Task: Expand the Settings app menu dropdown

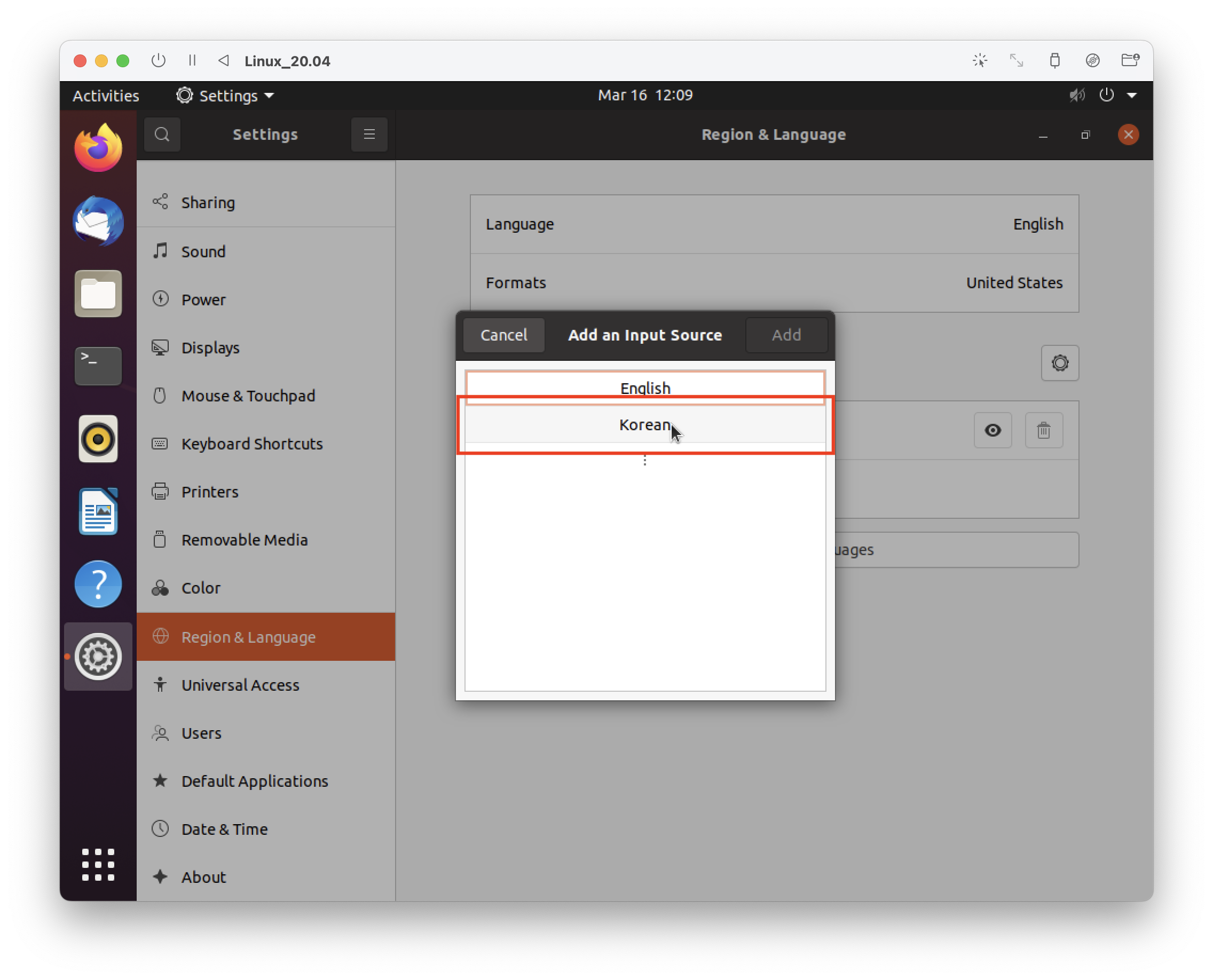Action: [226, 96]
